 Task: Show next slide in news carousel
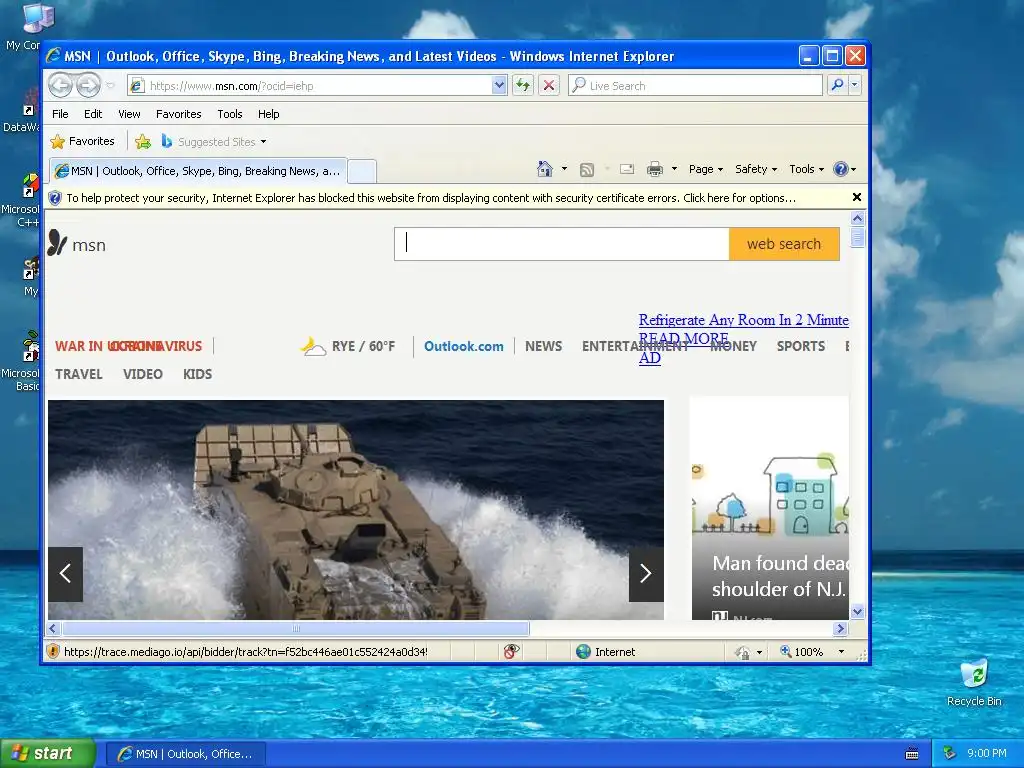646,574
